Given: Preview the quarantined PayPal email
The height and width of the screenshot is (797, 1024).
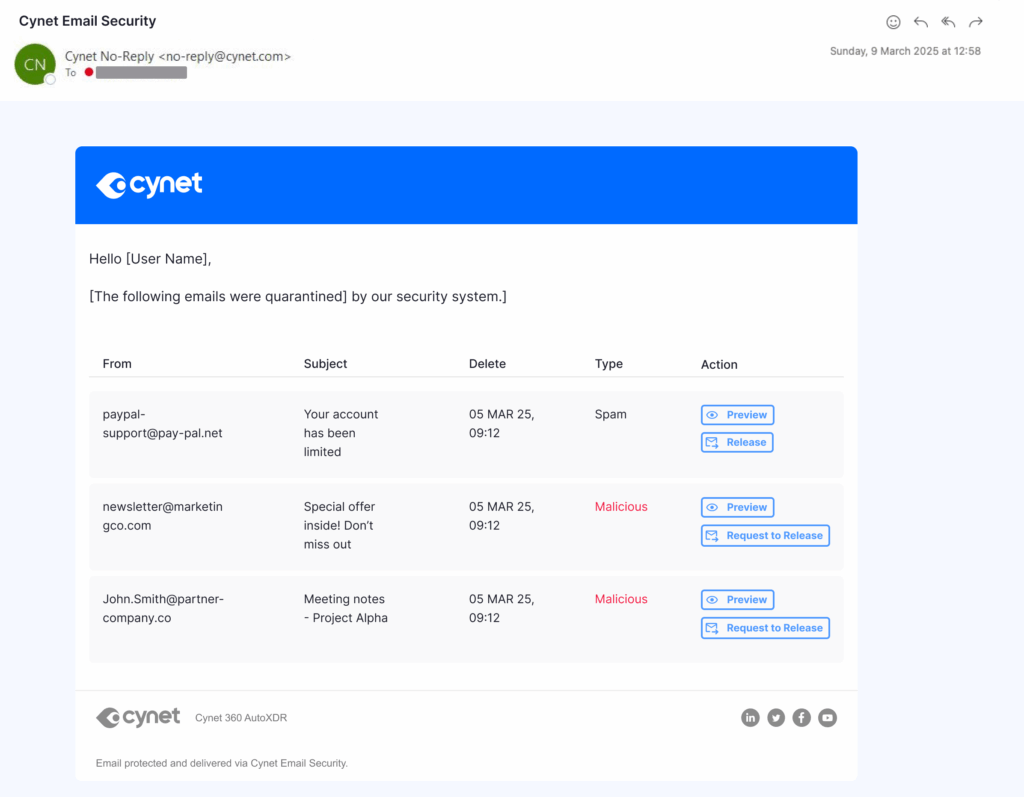Looking at the screenshot, I should pyautogui.click(x=737, y=414).
